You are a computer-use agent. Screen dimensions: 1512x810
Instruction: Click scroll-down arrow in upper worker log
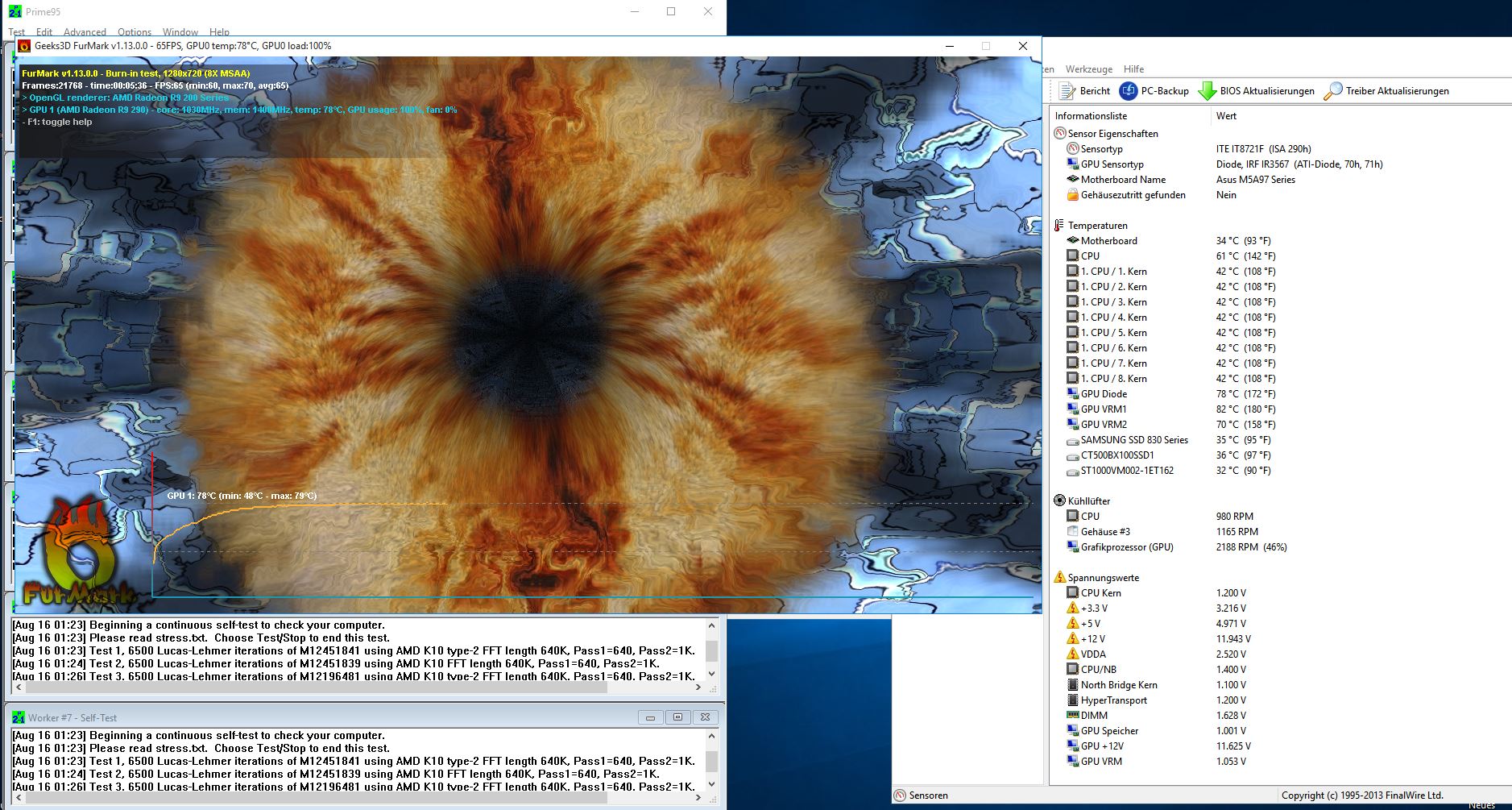tap(711, 674)
